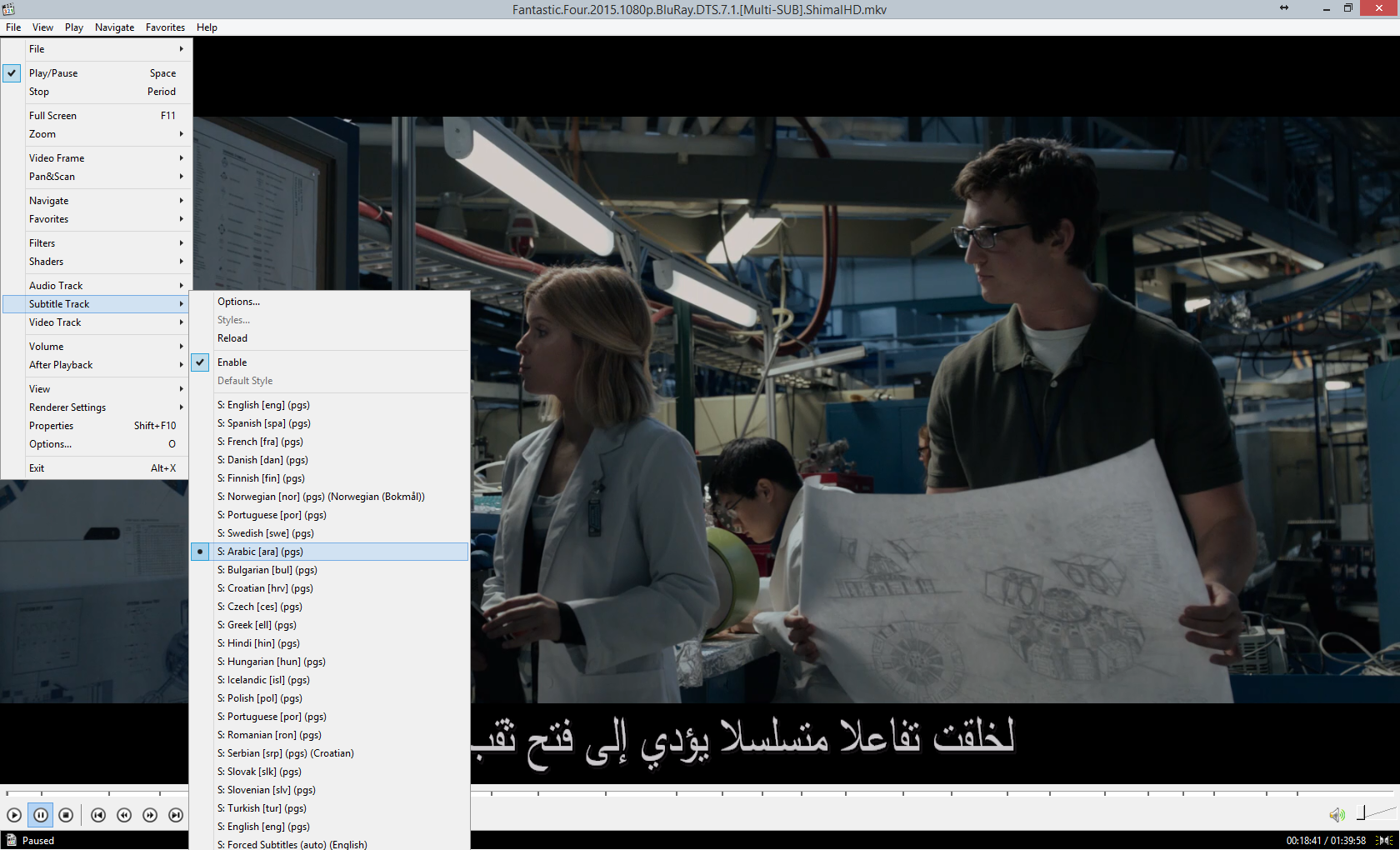This screenshot has width=1400, height=850.
Task: Click the double-arrow icon in the title bar
Action: pyautogui.click(x=1284, y=8)
